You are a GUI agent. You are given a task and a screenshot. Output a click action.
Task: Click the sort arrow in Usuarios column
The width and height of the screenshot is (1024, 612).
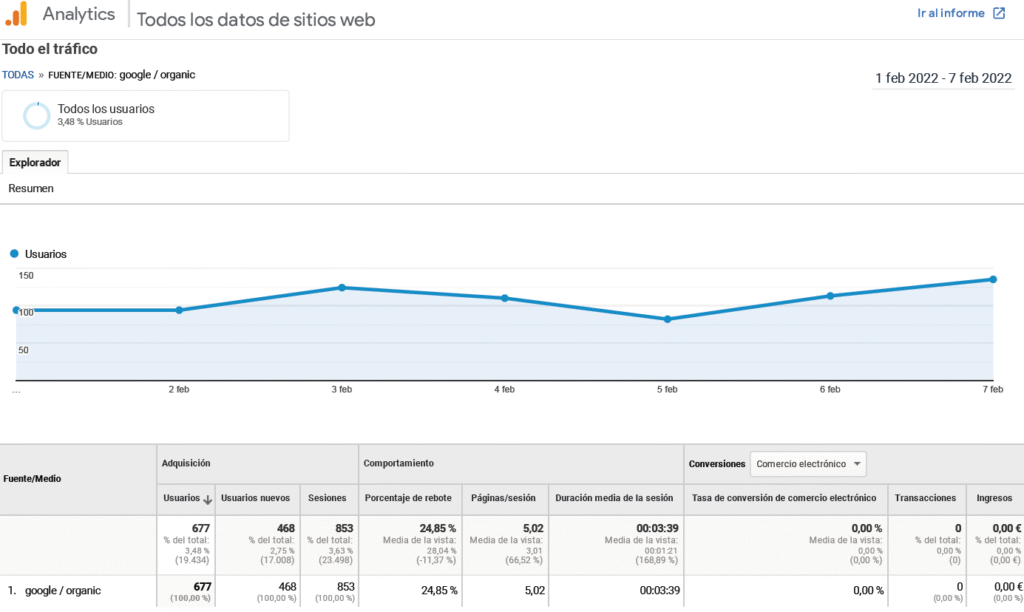pos(208,498)
